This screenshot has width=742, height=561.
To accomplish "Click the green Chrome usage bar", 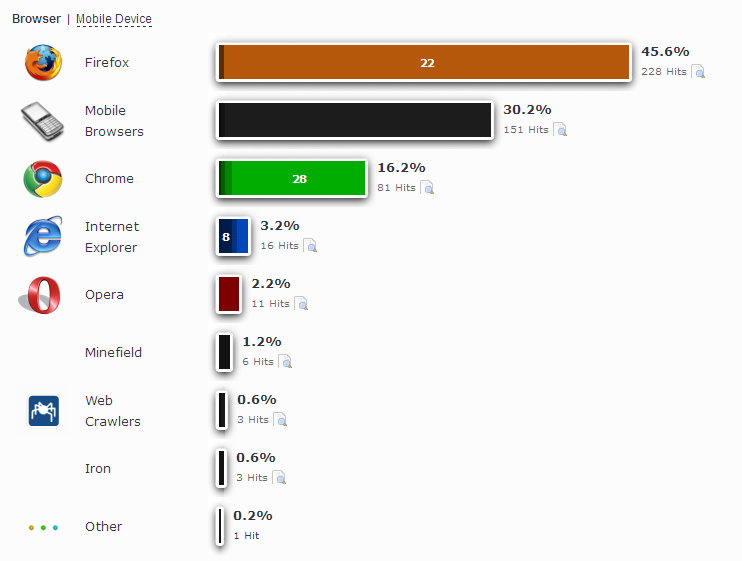I will coord(292,178).
